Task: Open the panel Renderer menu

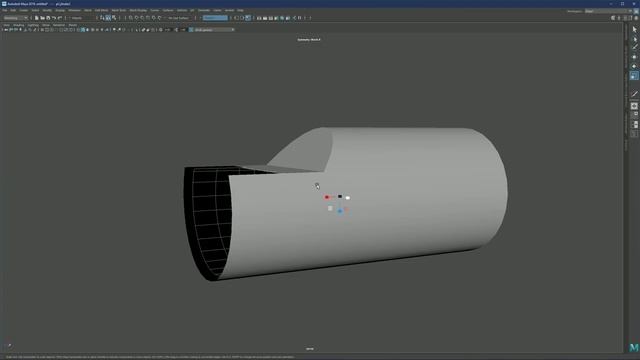Action: [59, 25]
